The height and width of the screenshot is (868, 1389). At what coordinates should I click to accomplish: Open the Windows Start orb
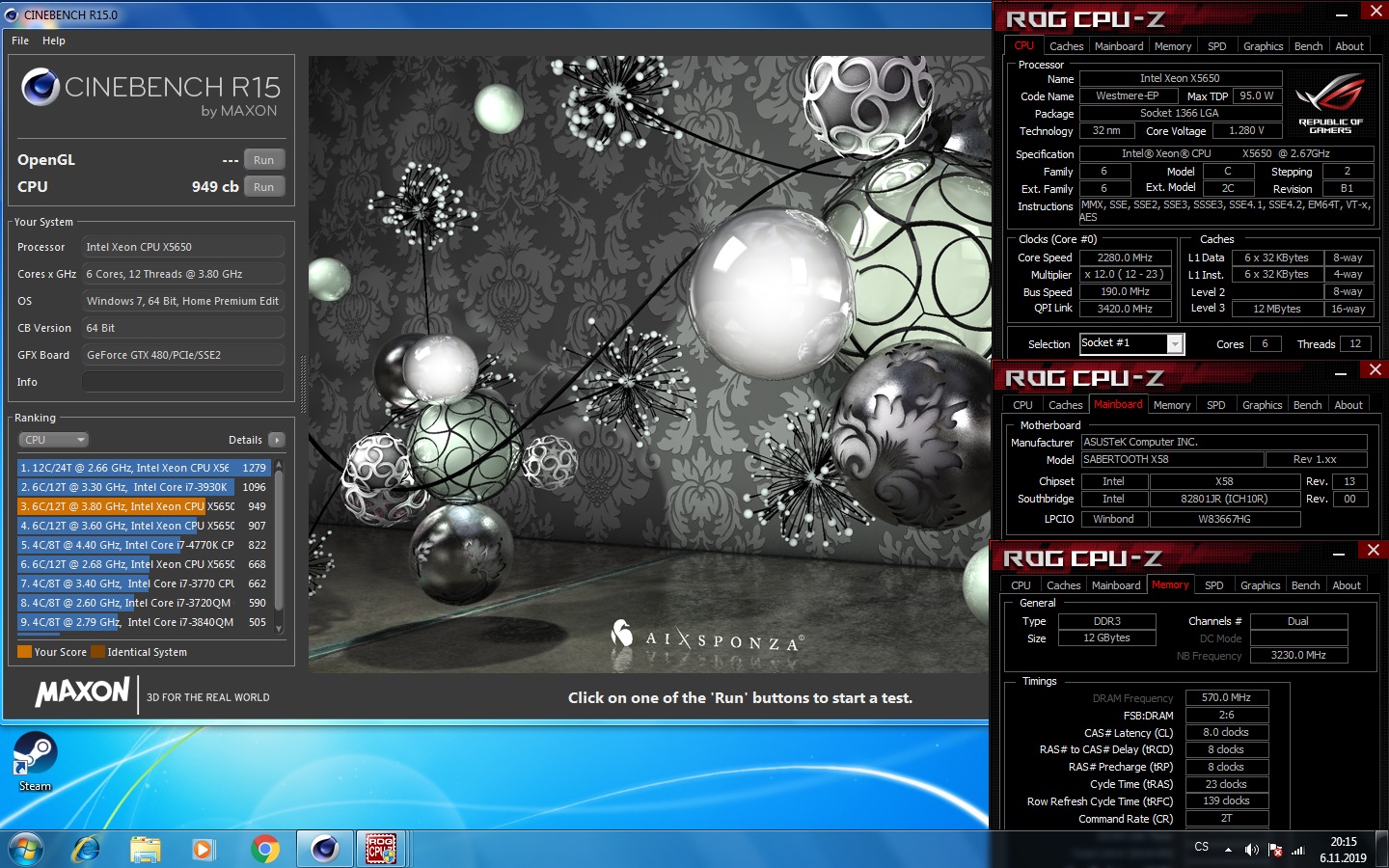coord(26,849)
